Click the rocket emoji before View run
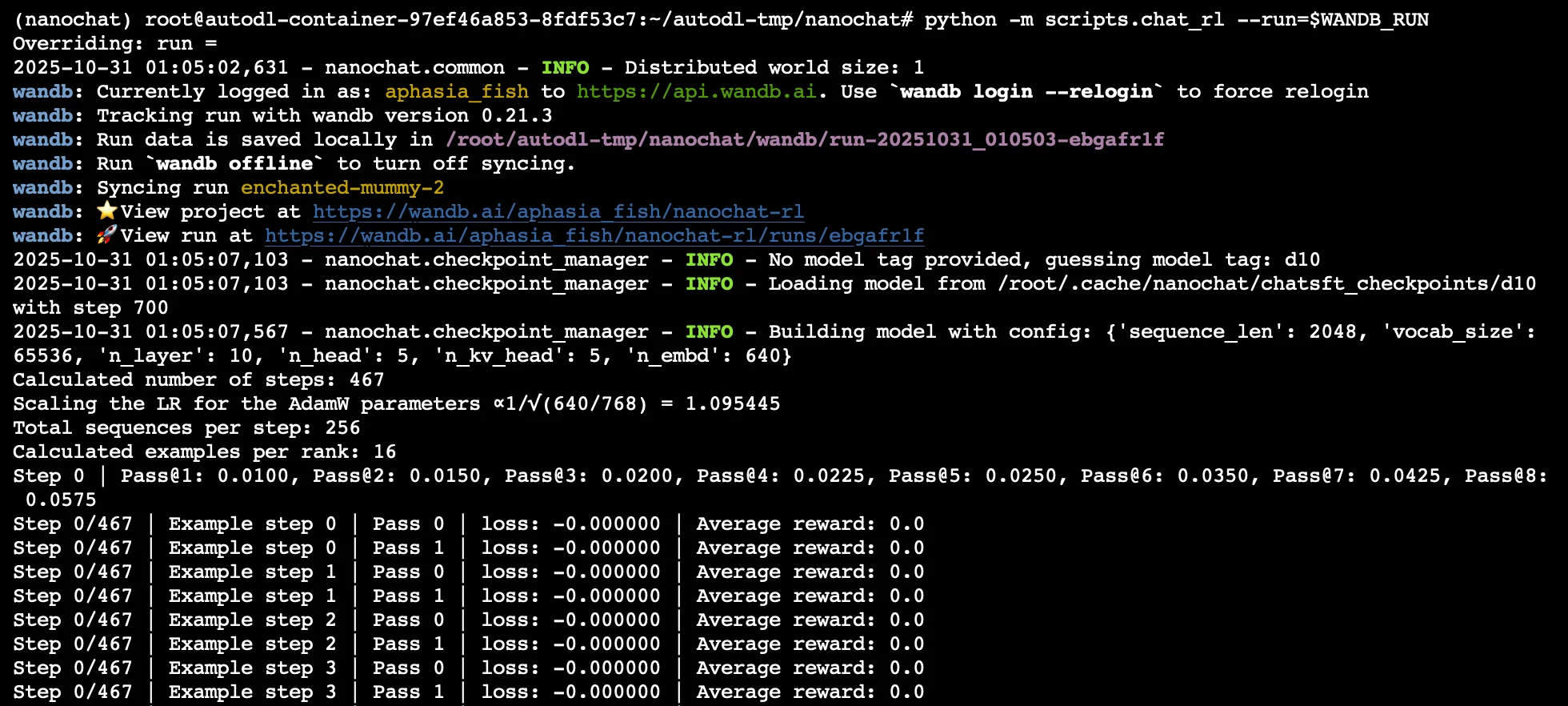 (x=107, y=235)
